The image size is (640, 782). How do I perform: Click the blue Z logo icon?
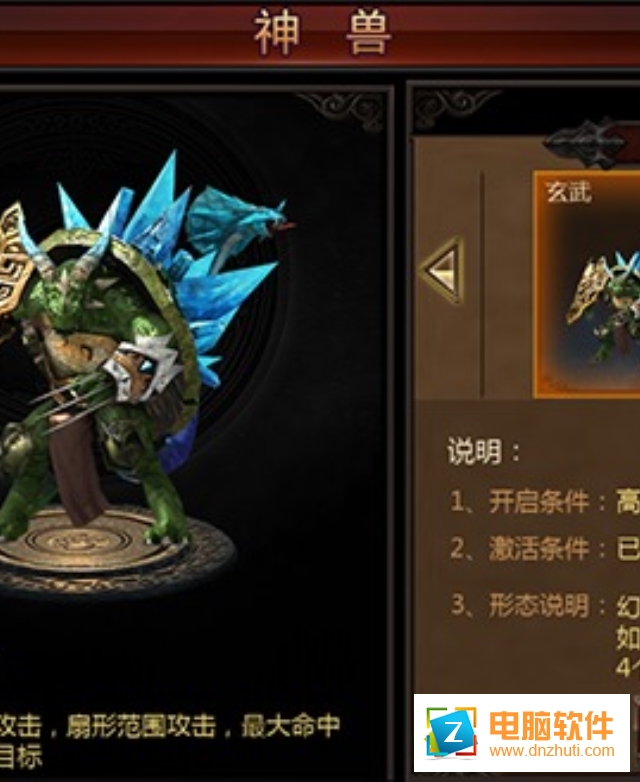click(x=451, y=733)
